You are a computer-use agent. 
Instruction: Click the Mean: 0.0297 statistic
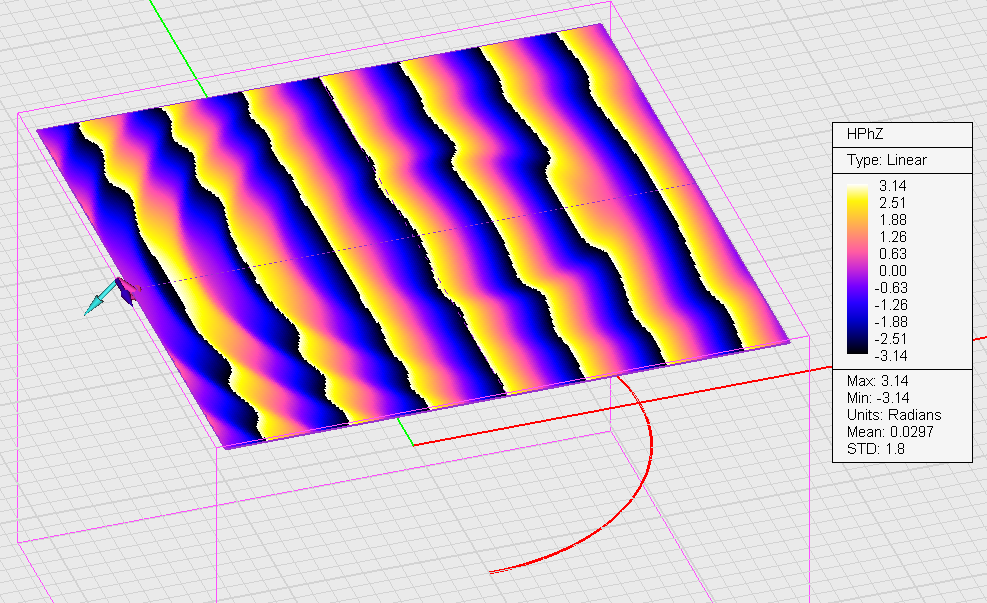coord(890,432)
